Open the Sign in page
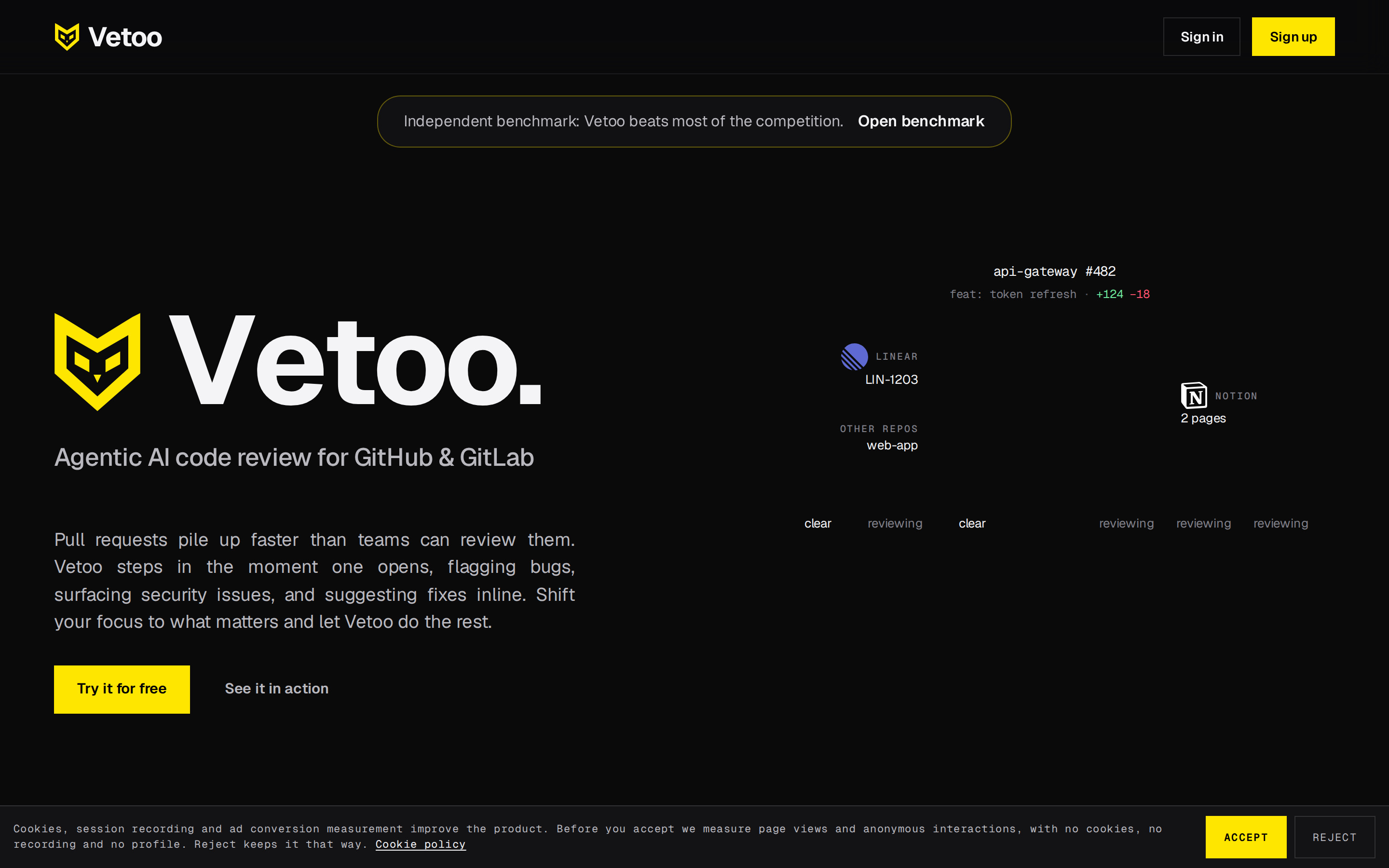The image size is (1389, 868). click(x=1201, y=37)
